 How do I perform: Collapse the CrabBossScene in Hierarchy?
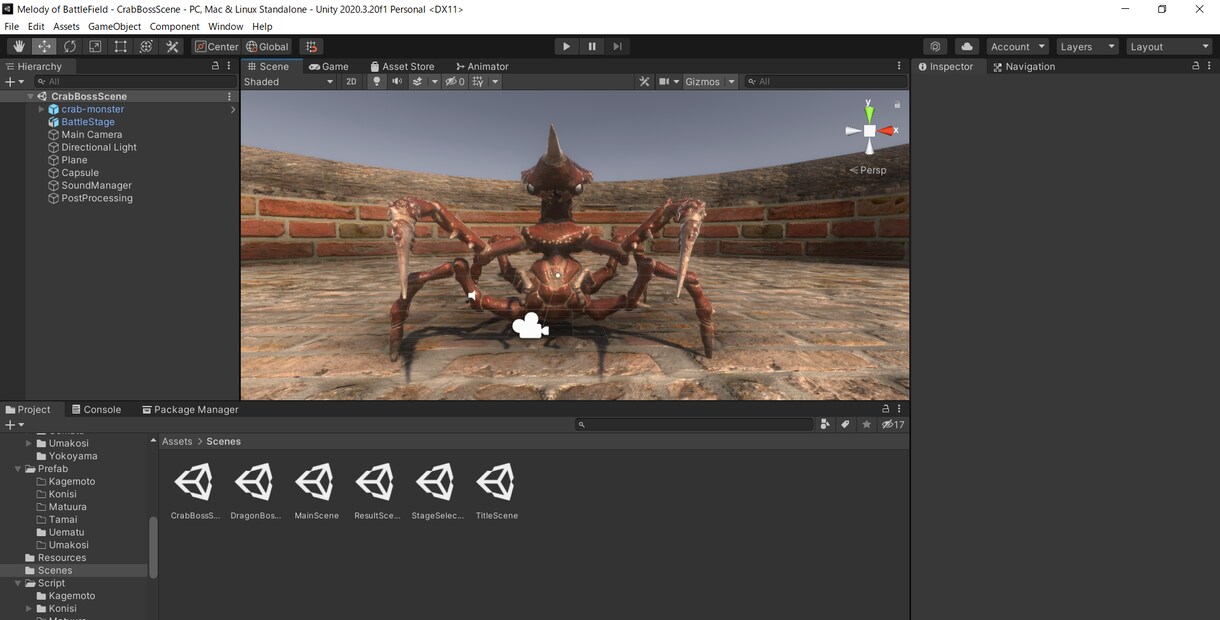pyautogui.click(x=31, y=97)
